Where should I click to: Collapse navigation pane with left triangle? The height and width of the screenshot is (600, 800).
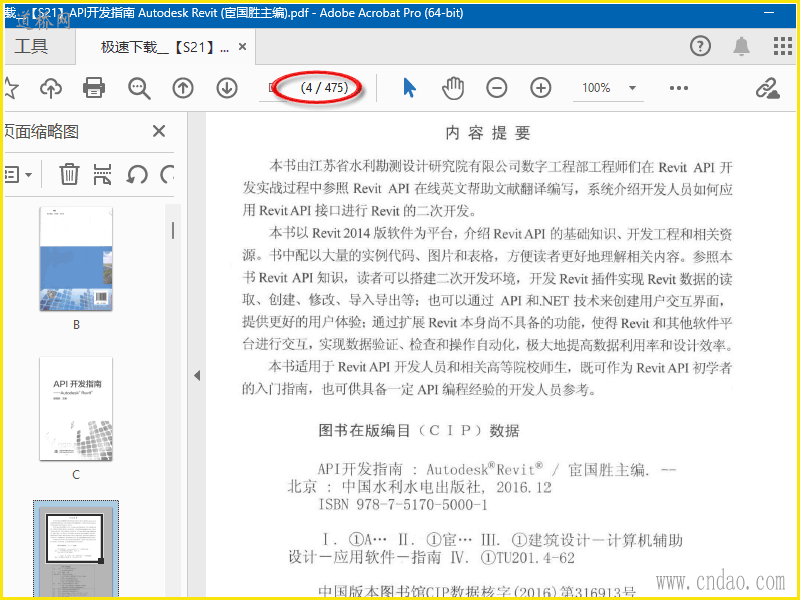tap(197, 376)
